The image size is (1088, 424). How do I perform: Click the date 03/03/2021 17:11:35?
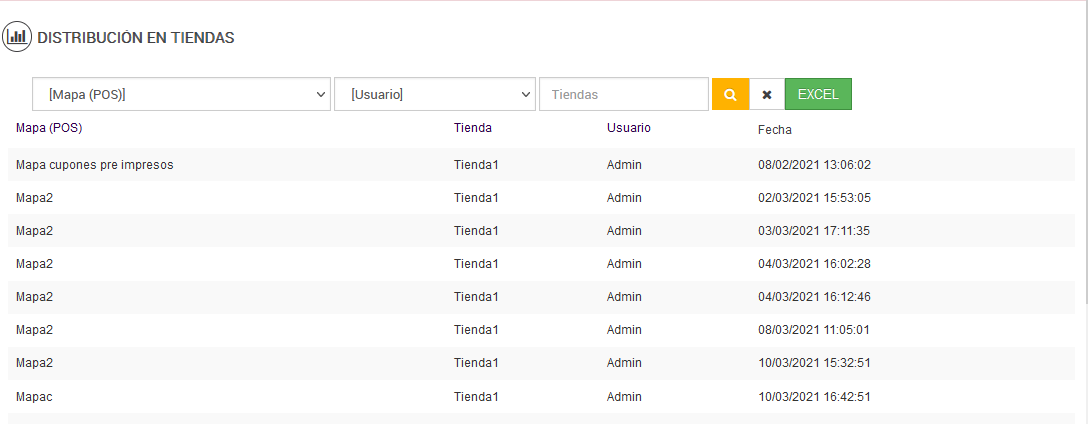(814, 231)
